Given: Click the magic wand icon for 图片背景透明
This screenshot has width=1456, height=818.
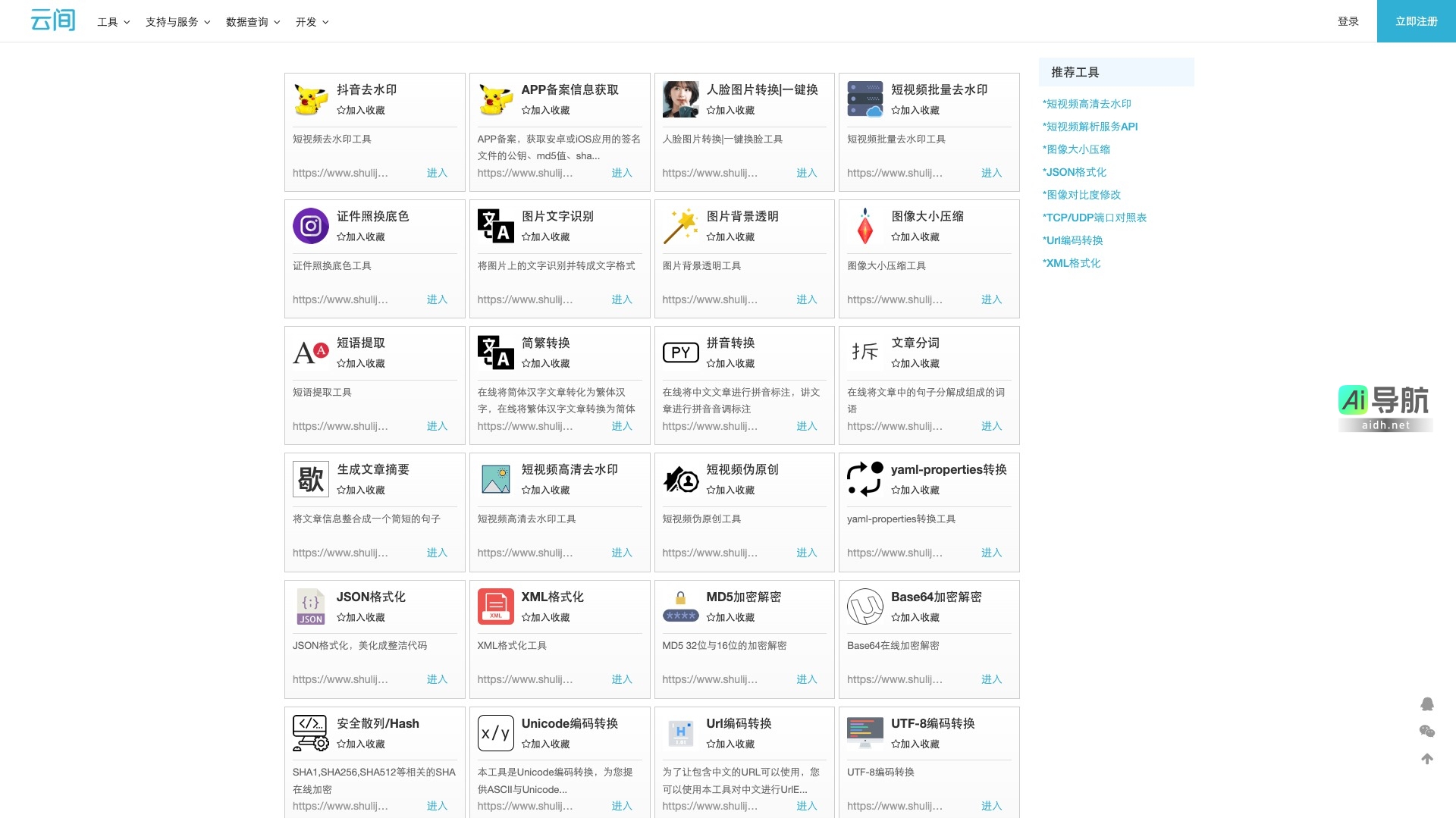Looking at the screenshot, I should (680, 226).
